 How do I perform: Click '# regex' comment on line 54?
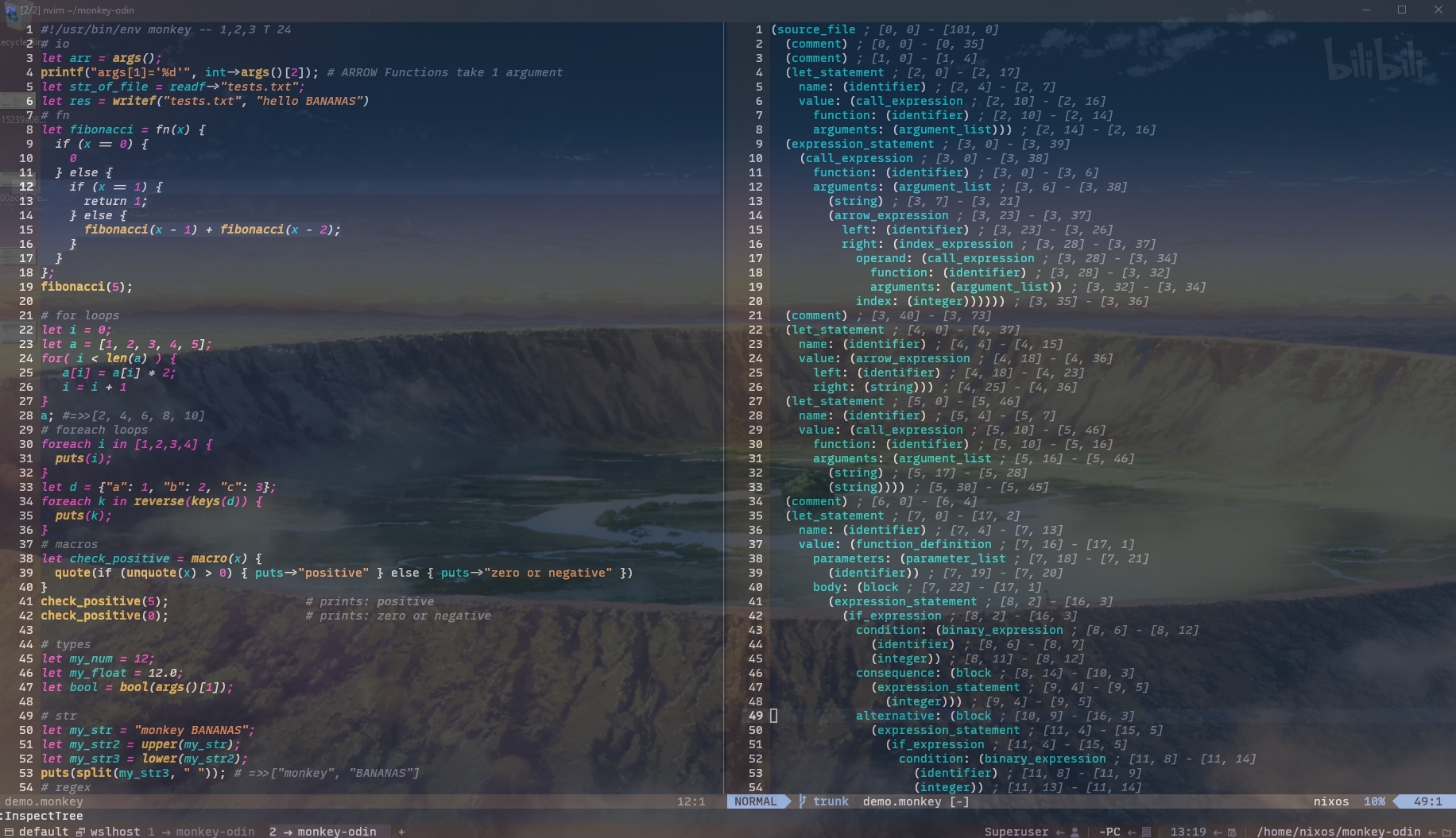(x=66, y=787)
